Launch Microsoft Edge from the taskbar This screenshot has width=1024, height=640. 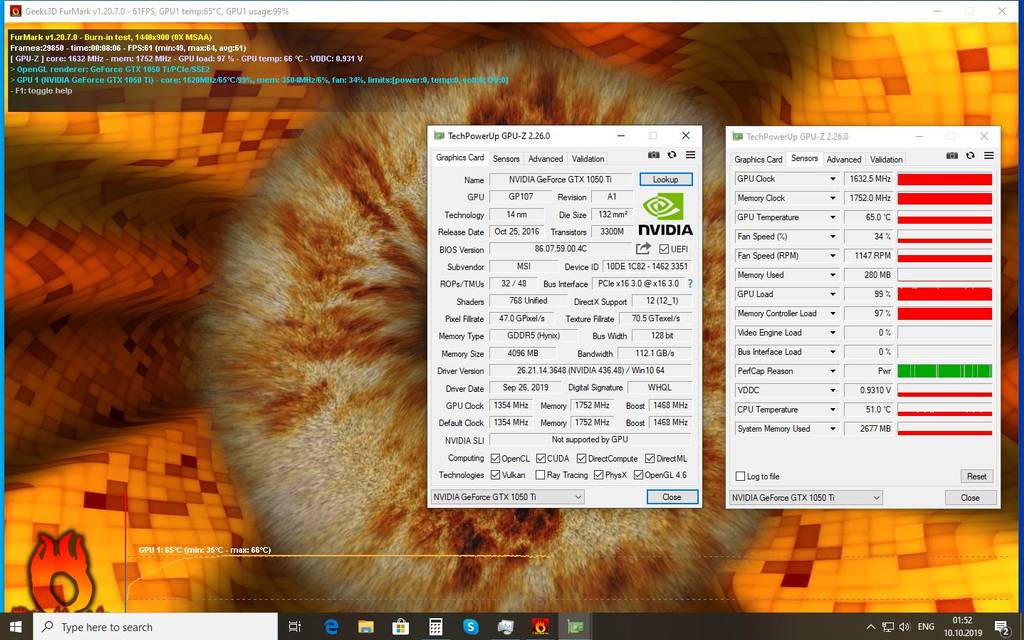click(331, 627)
